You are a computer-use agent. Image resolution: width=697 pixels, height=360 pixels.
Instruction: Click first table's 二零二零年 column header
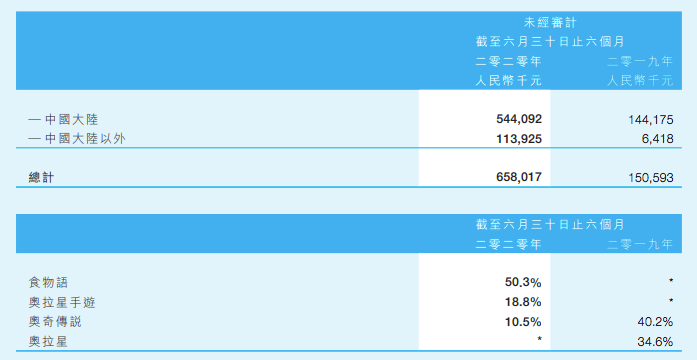pos(509,61)
